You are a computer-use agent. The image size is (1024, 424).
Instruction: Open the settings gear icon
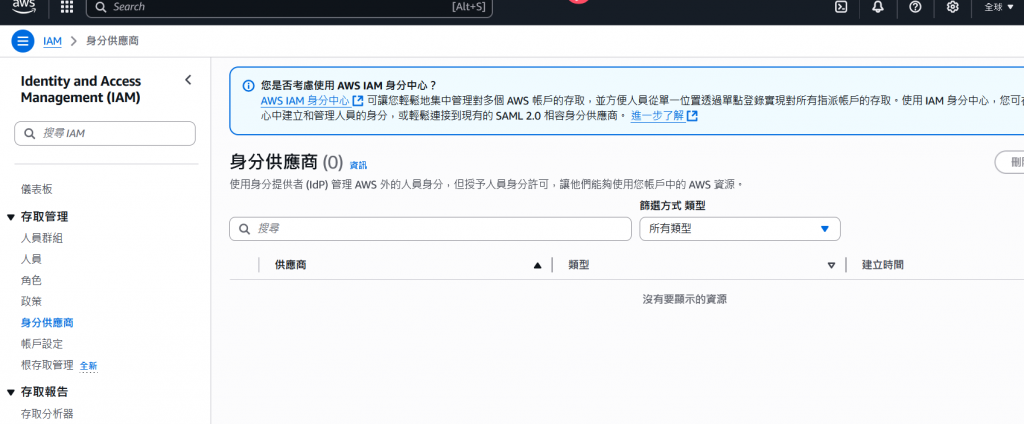[953, 7]
